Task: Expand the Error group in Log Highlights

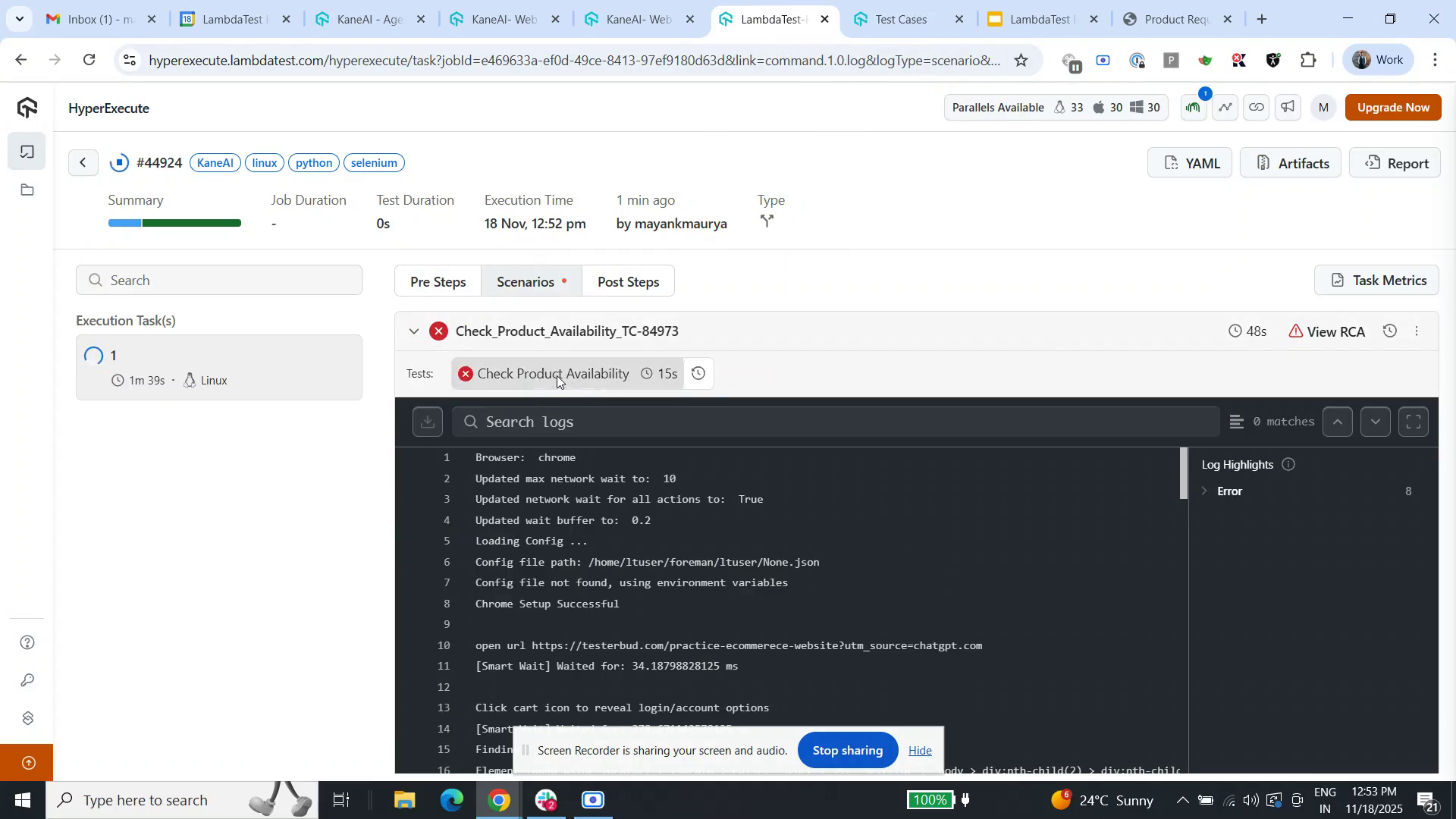Action: [x=1205, y=491]
